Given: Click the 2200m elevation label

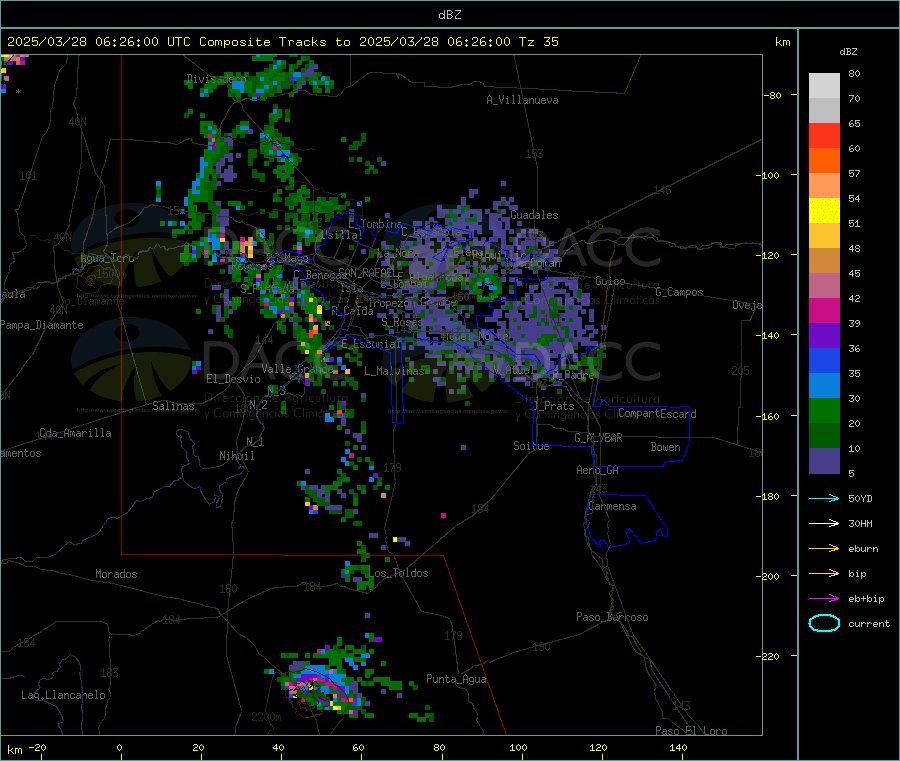Looking at the screenshot, I should click(266, 717).
